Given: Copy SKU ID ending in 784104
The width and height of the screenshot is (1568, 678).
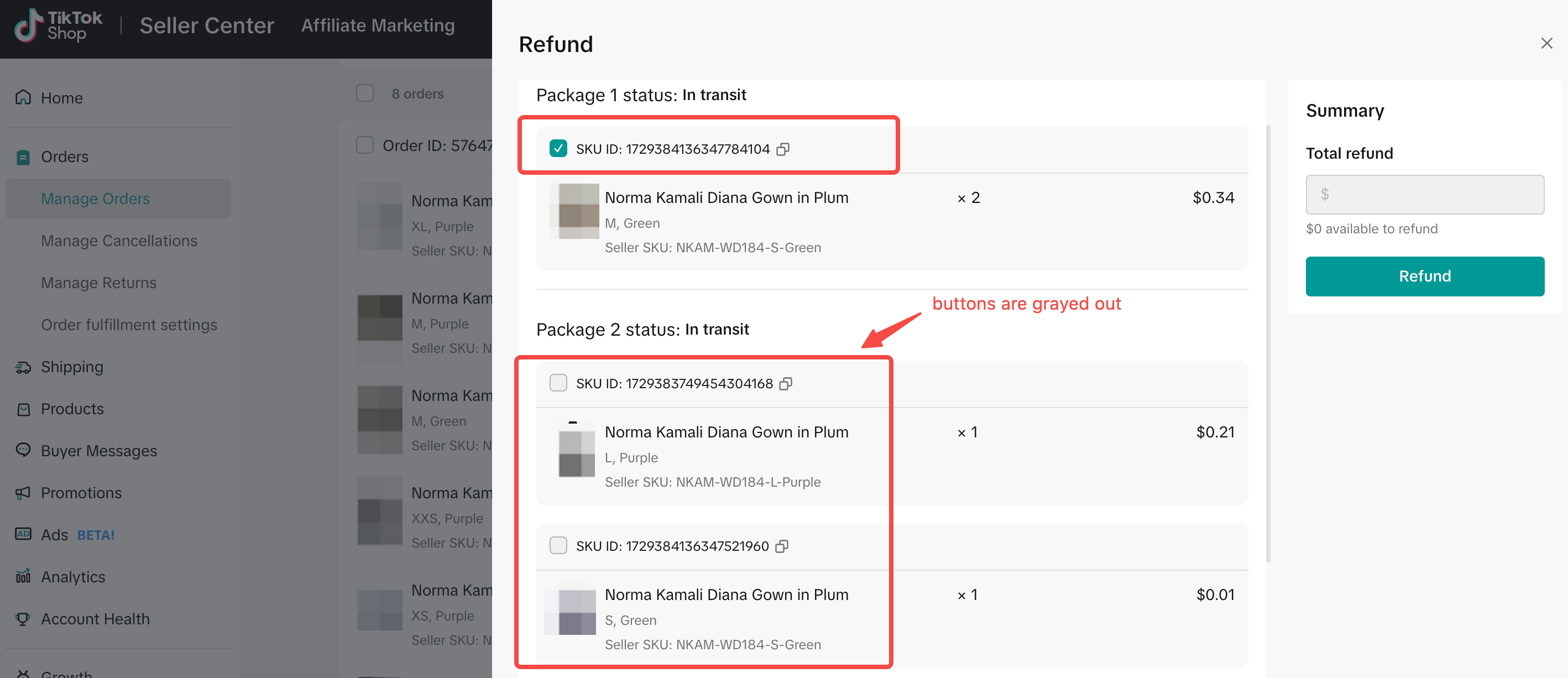Looking at the screenshot, I should [783, 149].
